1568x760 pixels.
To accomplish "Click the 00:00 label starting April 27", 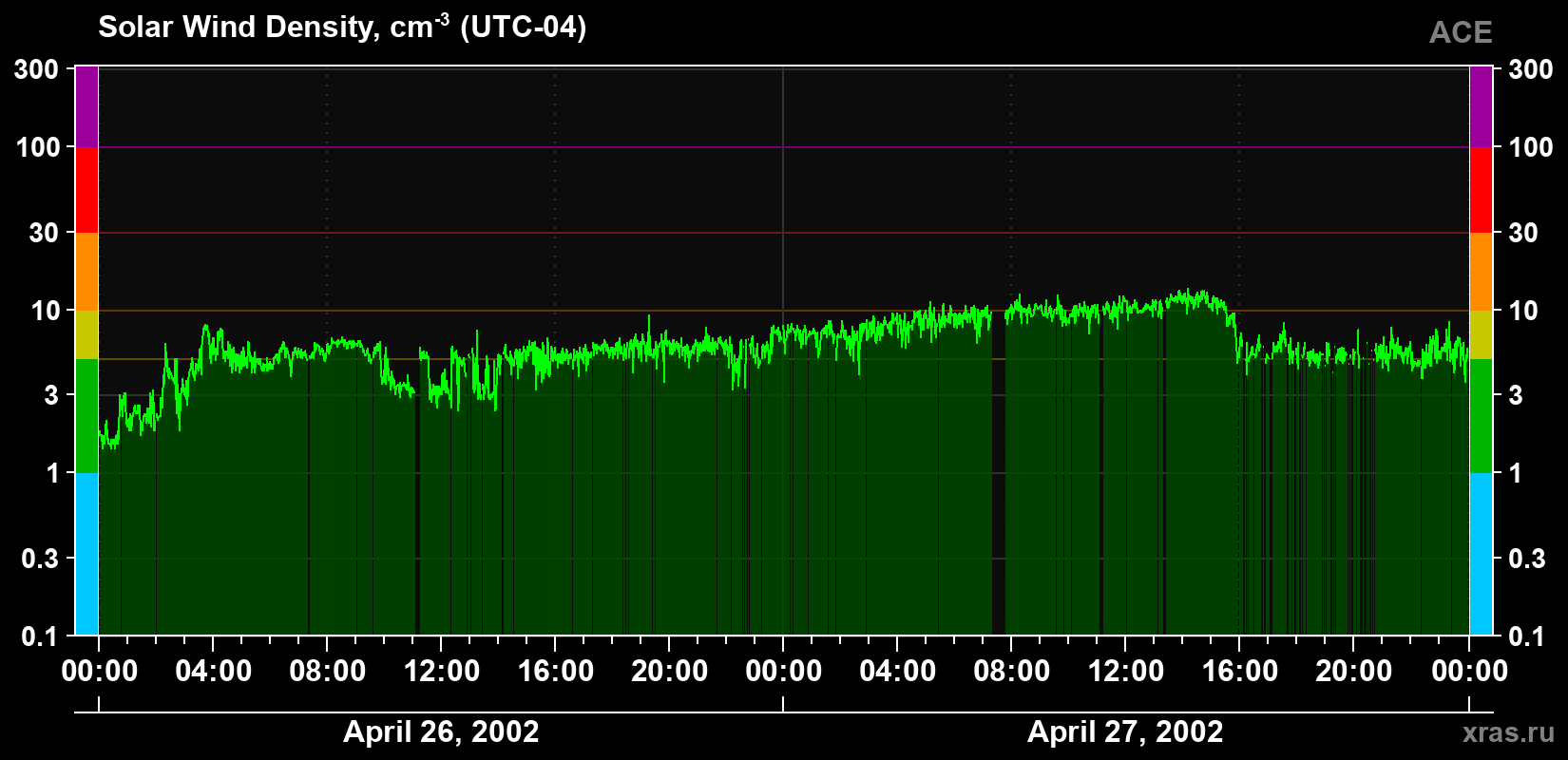I will tap(783, 672).
